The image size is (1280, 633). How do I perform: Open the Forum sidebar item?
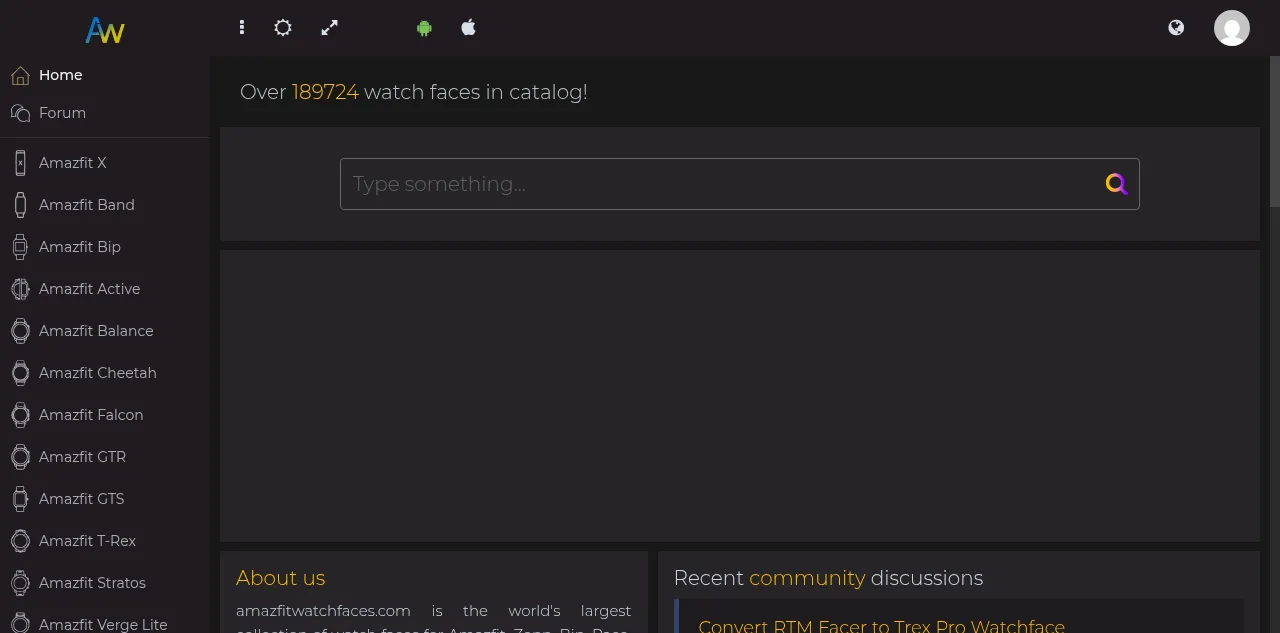(x=62, y=113)
